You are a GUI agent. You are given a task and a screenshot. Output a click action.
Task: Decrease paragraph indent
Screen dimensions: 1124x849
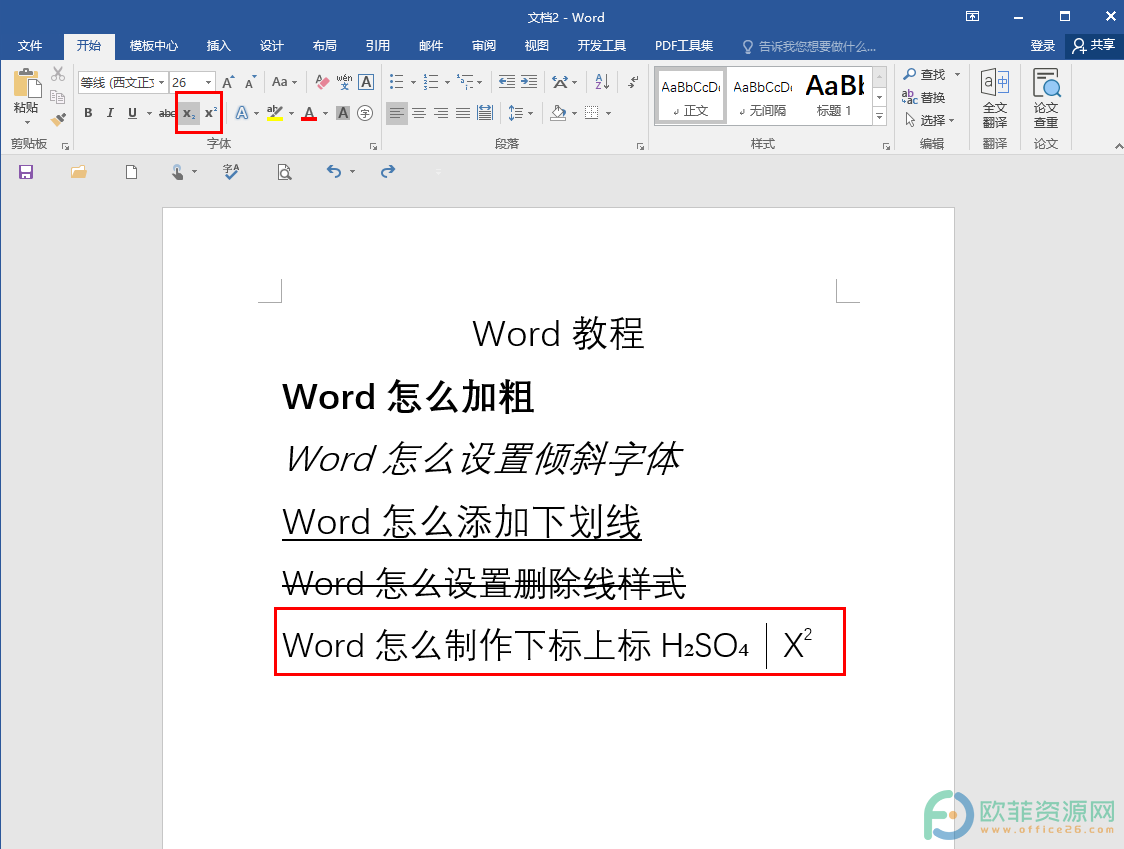tap(507, 82)
